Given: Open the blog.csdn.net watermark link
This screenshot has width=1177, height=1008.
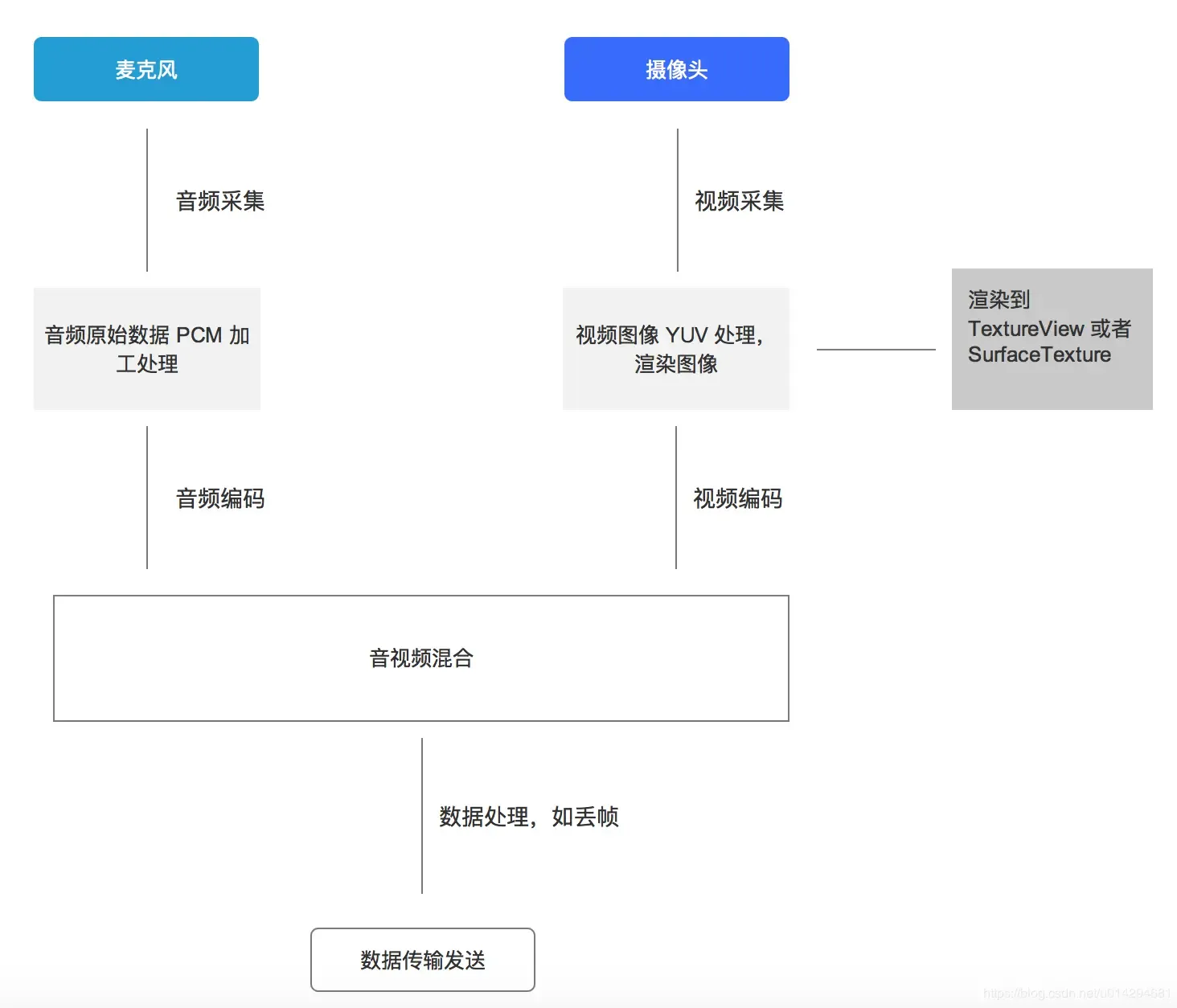Looking at the screenshot, I should point(1077,994).
